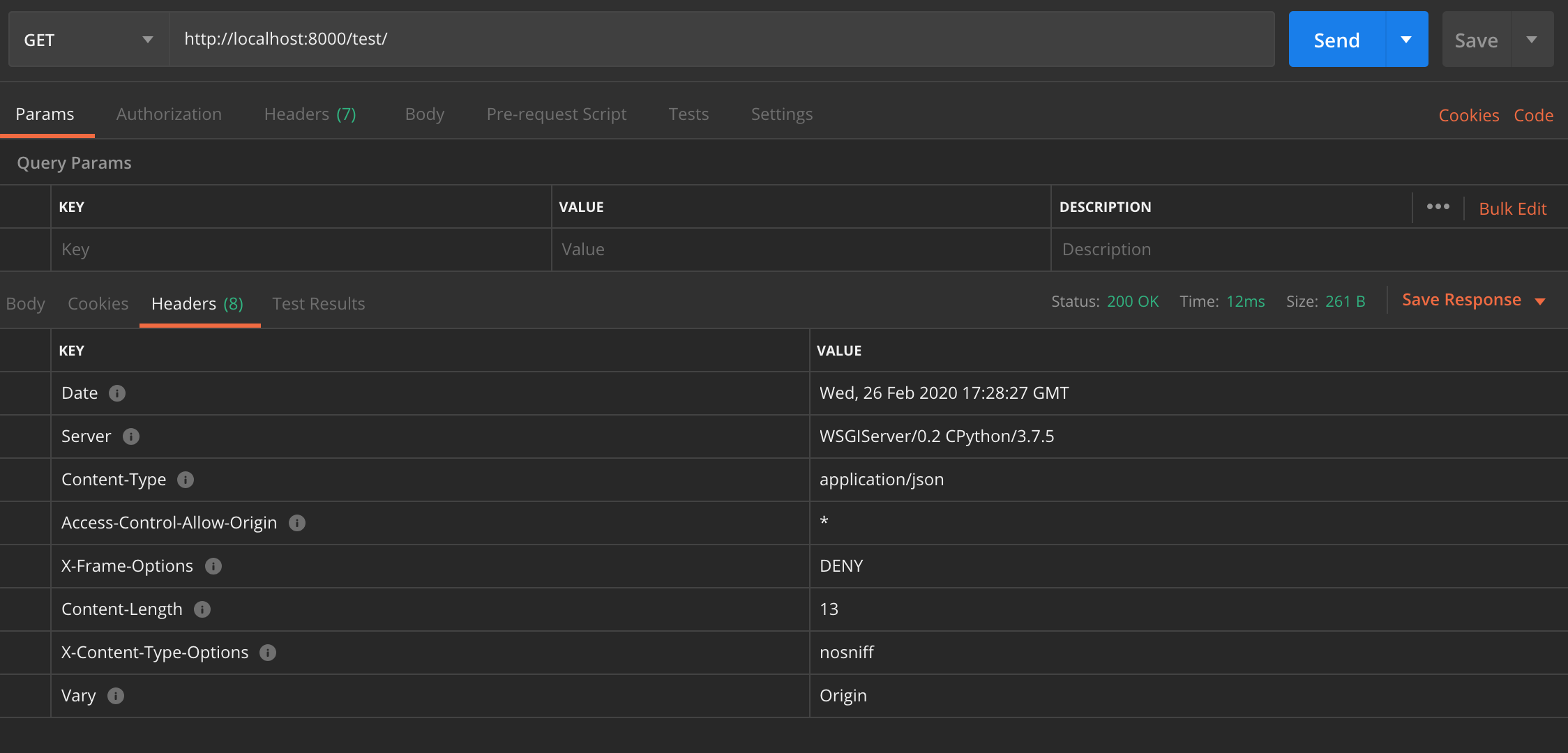
Task: Open Bulk Edit for query params
Action: [1512, 208]
